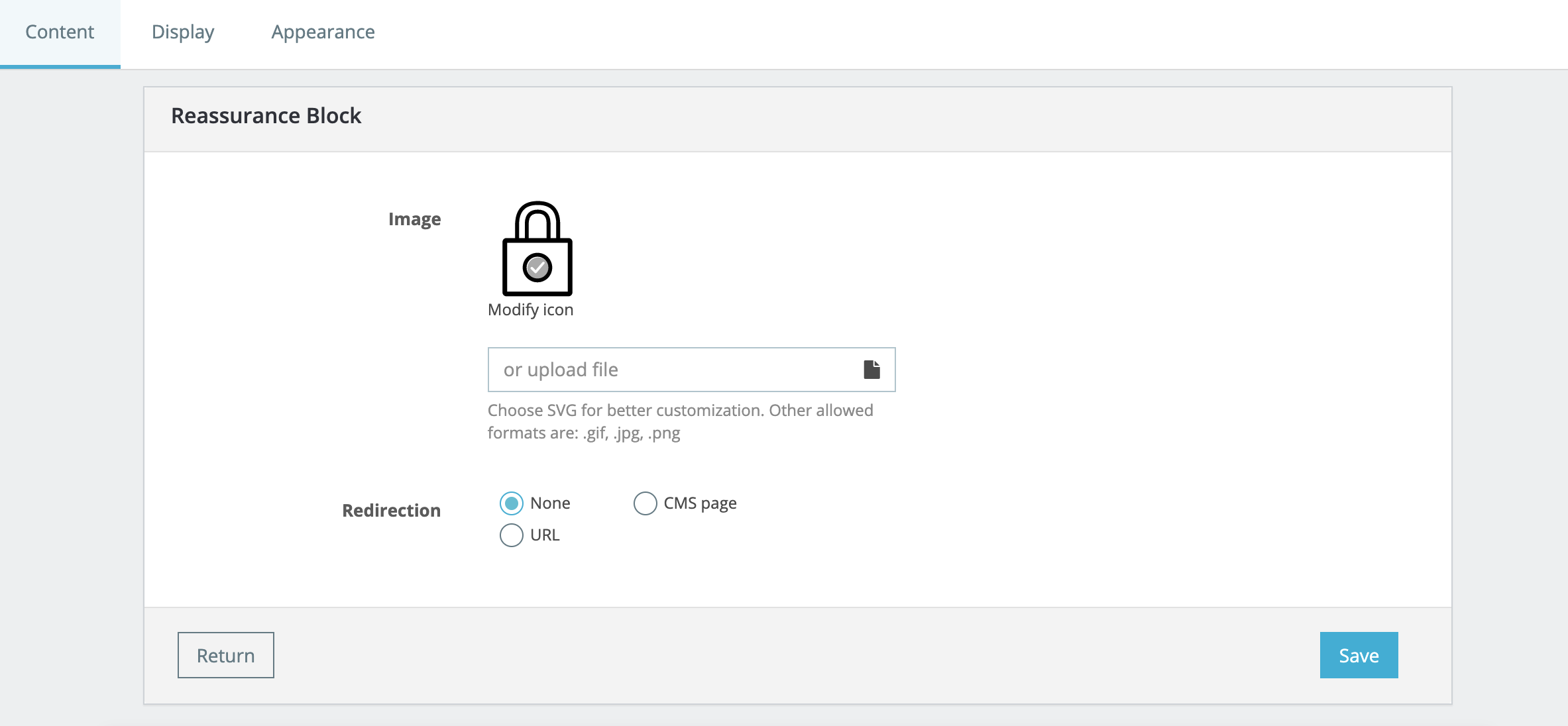Screen dimensions: 1568x726
Task: Click the Reassurance Block header bar
Action: coord(265,115)
